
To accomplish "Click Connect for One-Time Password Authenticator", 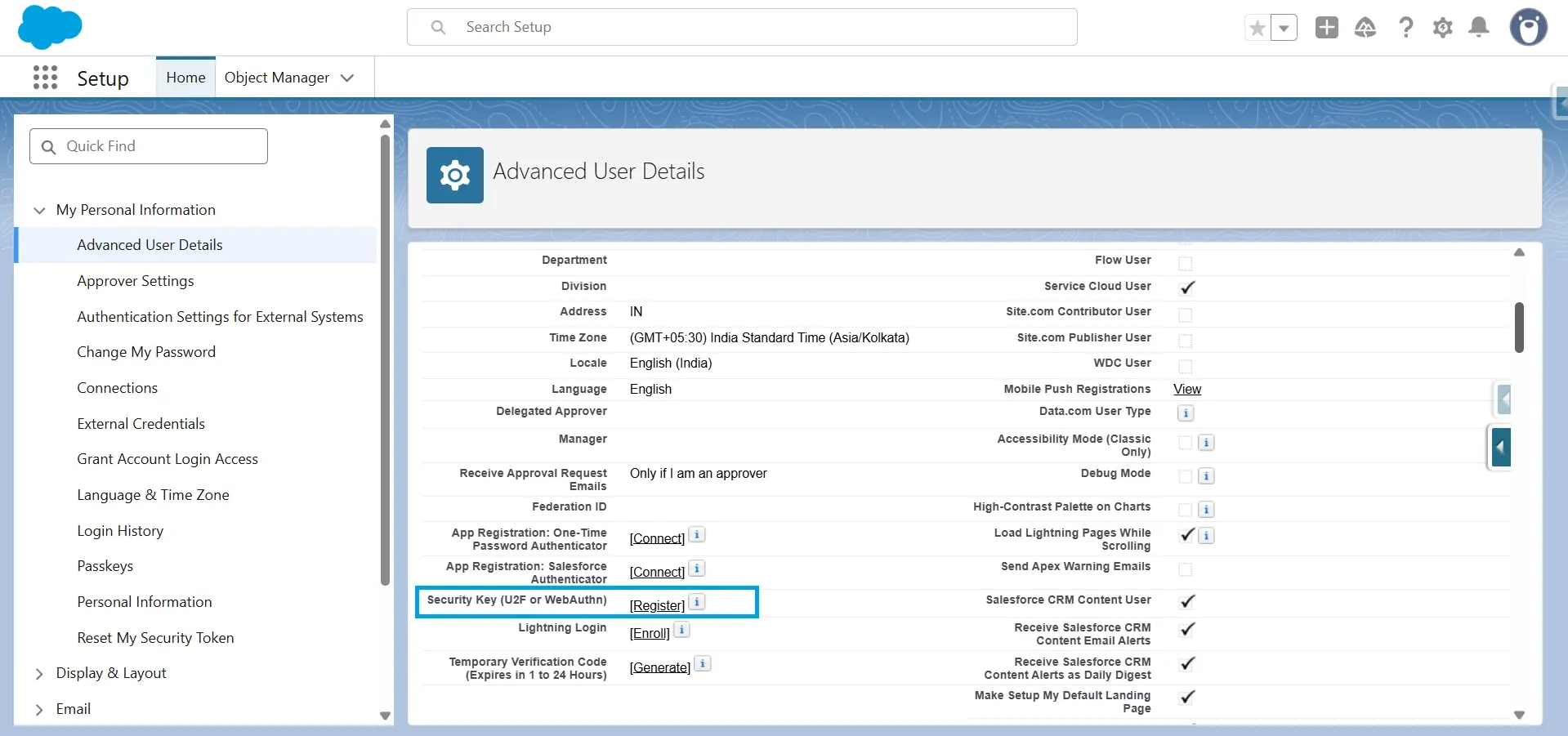I will (x=657, y=538).
